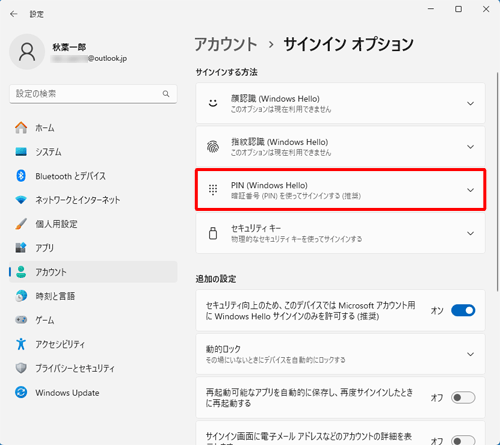Screen dimensions: 500x445
Task: Open アプリ settings page
Action: [93, 248]
